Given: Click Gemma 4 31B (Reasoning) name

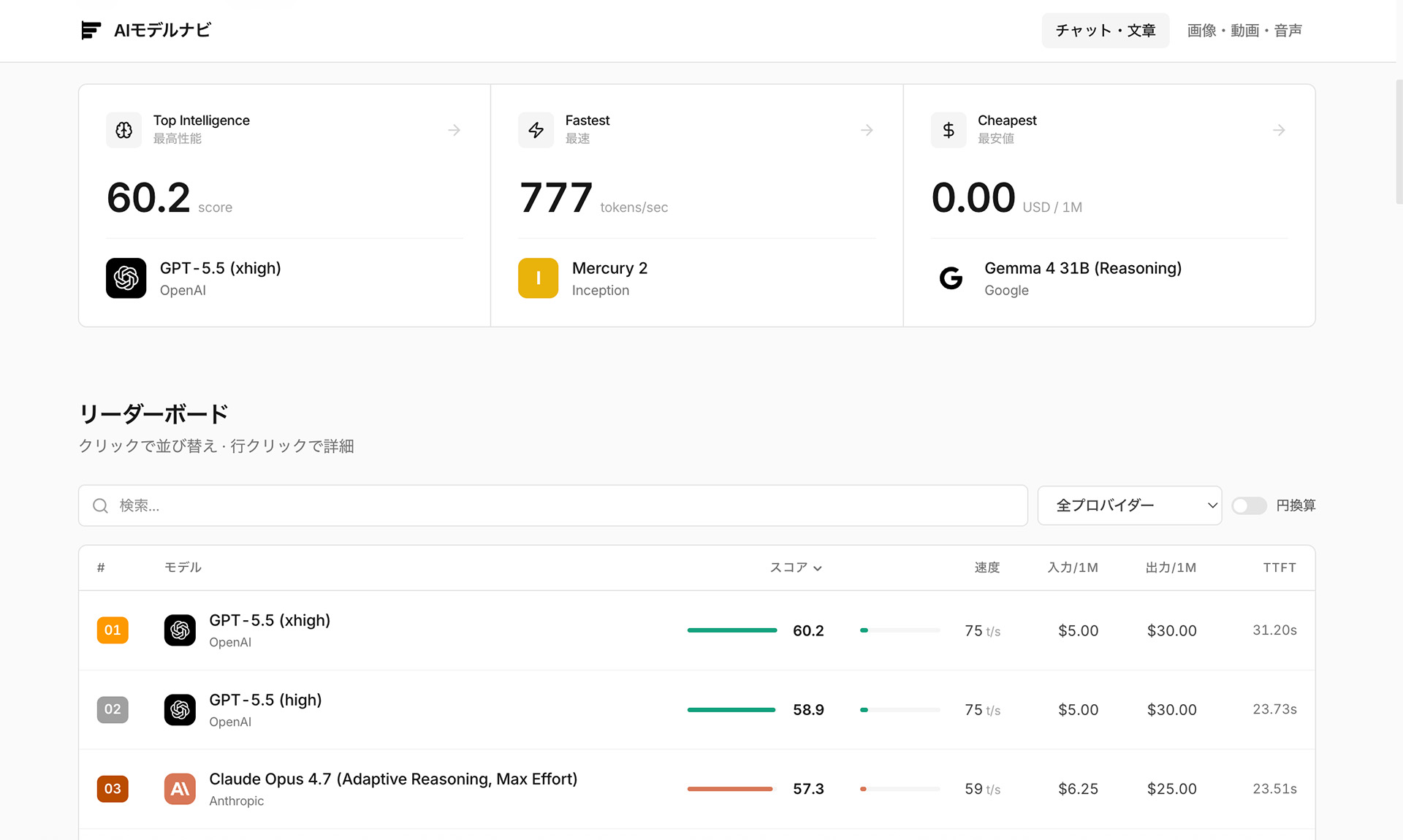Looking at the screenshot, I should (1083, 268).
